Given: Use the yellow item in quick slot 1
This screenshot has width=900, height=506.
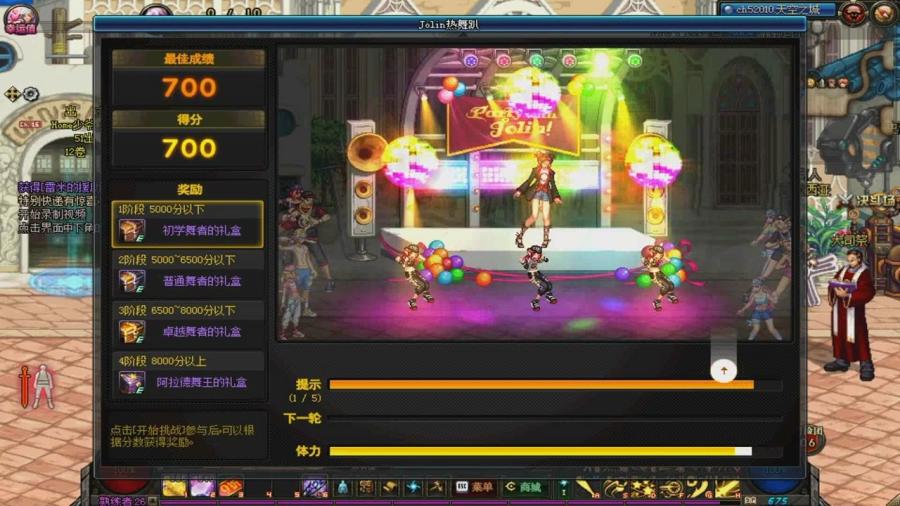Looking at the screenshot, I should tap(174, 488).
